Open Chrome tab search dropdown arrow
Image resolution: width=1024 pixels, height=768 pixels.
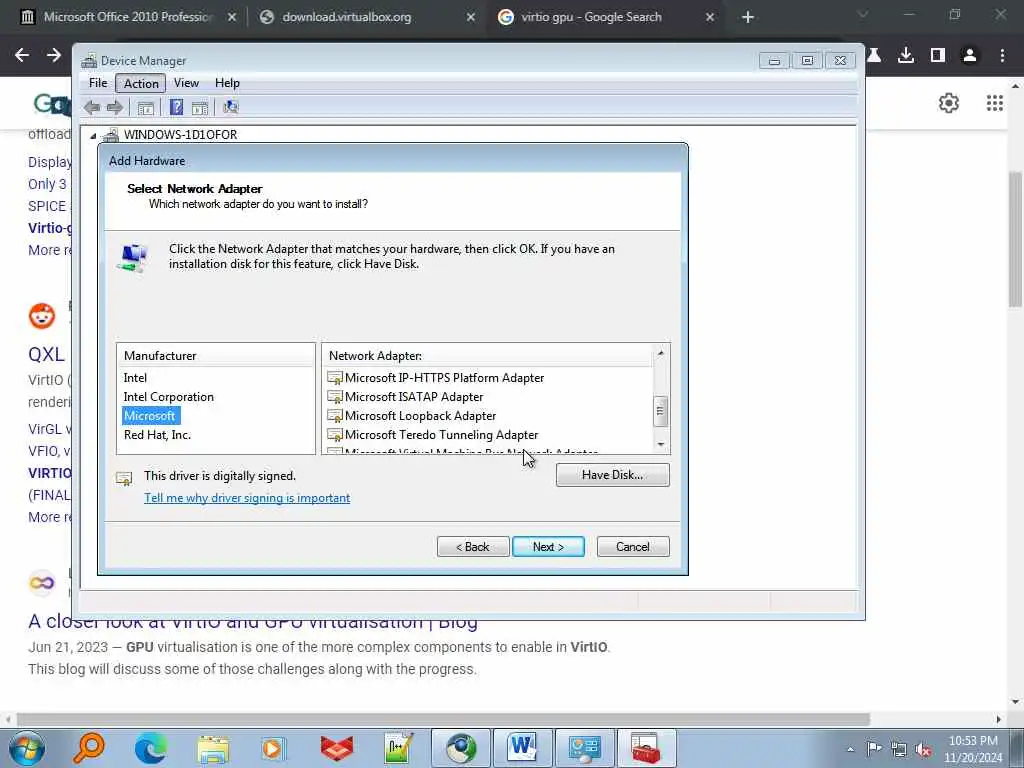(863, 14)
